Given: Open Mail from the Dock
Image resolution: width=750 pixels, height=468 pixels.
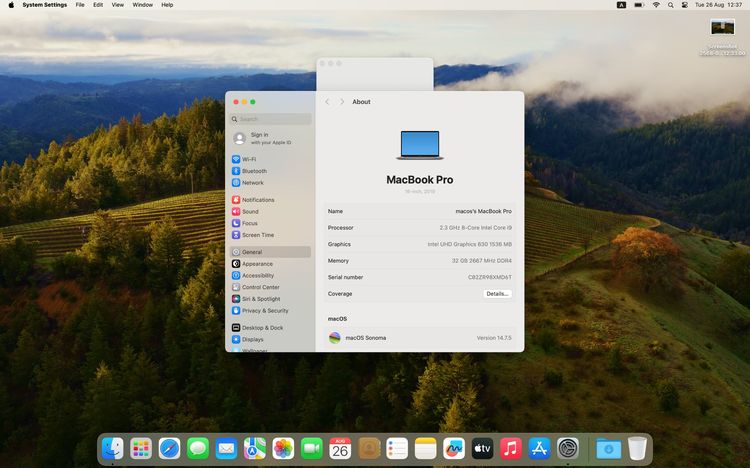Looking at the screenshot, I should coord(226,449).
